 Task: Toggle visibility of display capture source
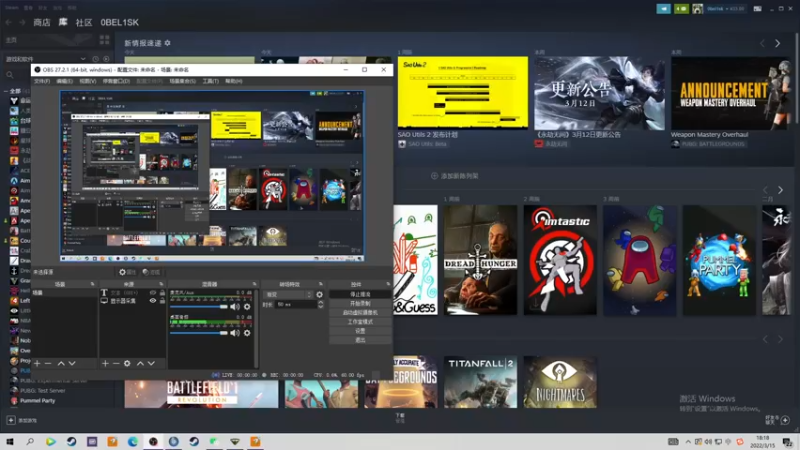click(153, 301)
